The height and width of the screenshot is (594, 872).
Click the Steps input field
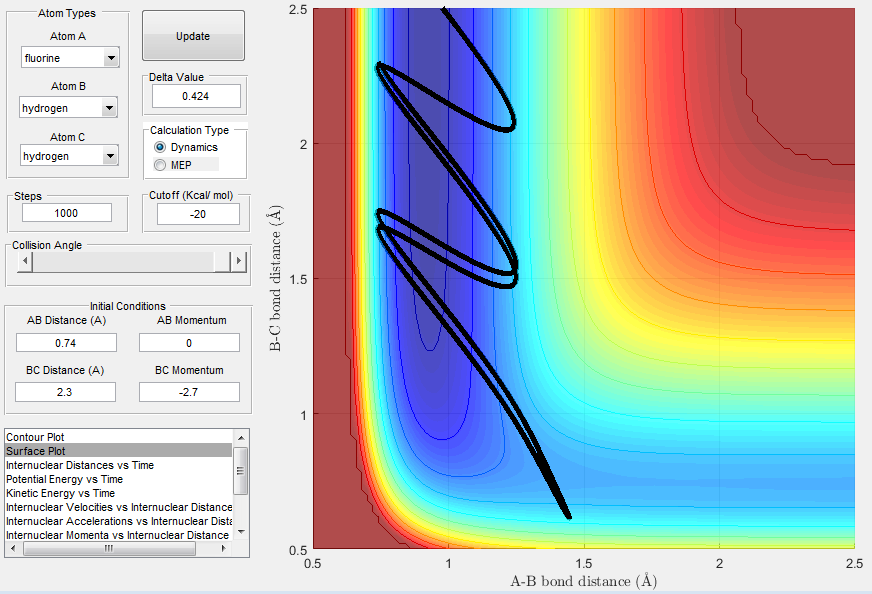tap(67, 213)
